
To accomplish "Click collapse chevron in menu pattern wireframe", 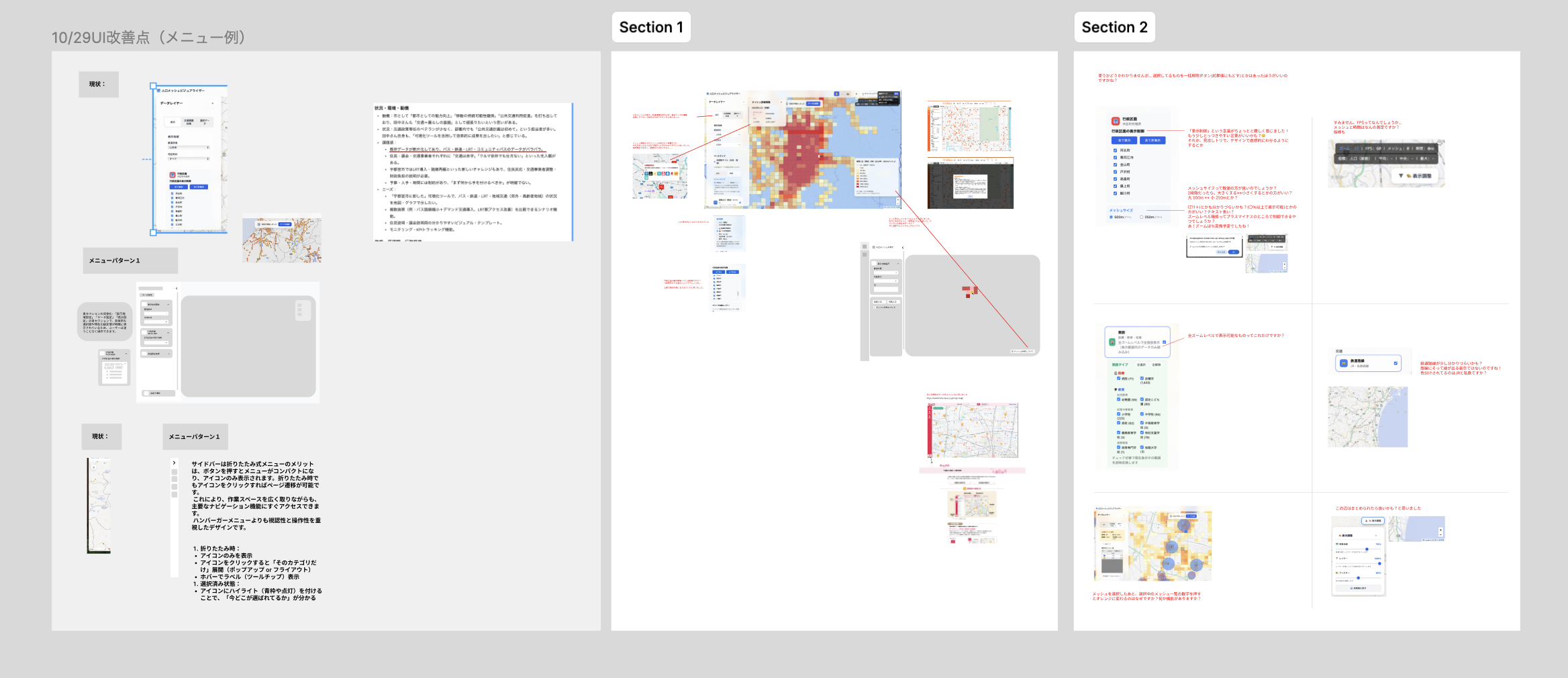I will [x=177, y=289].
